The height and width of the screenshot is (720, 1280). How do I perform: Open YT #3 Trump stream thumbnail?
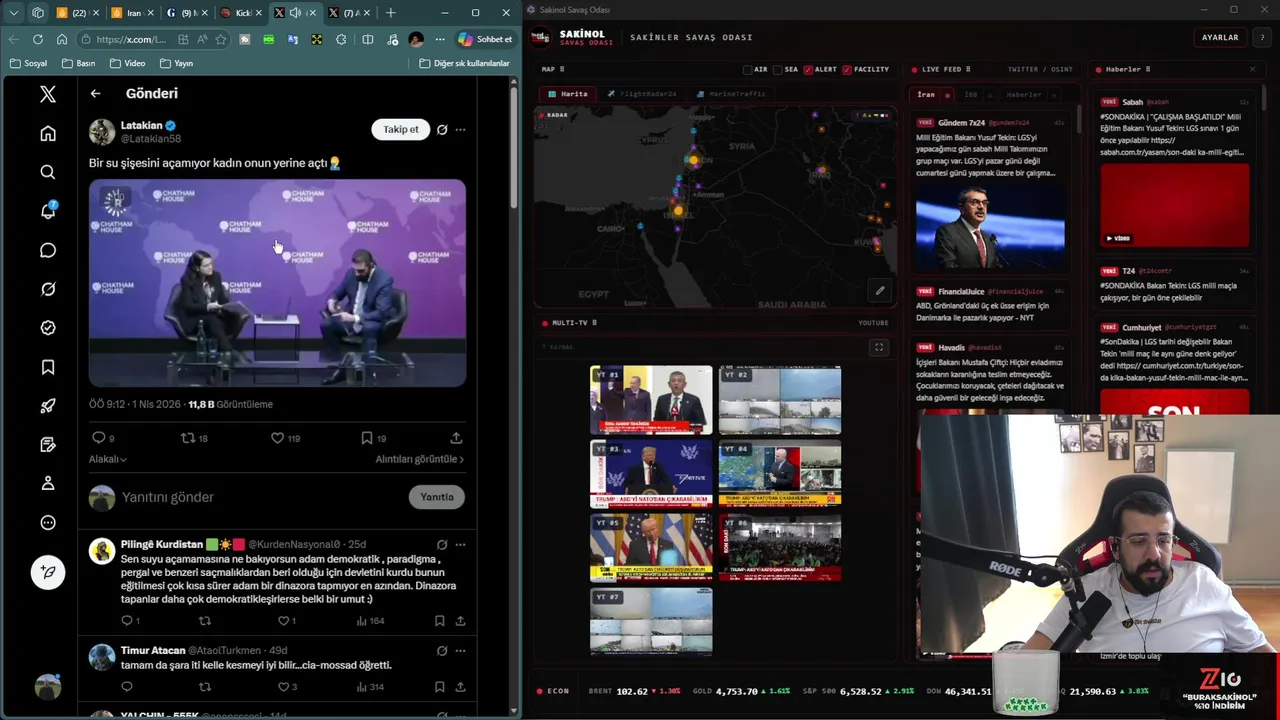651,474
